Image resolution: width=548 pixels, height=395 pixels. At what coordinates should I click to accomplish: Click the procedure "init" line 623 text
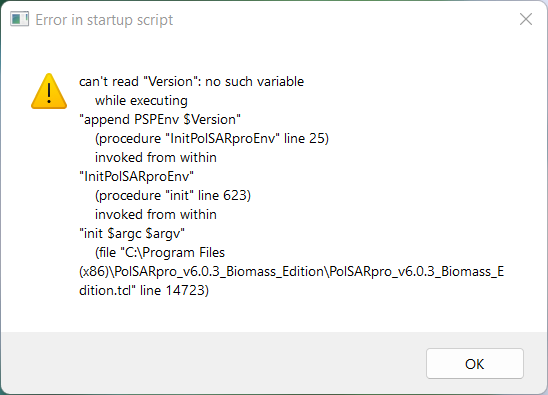(173, 195)
